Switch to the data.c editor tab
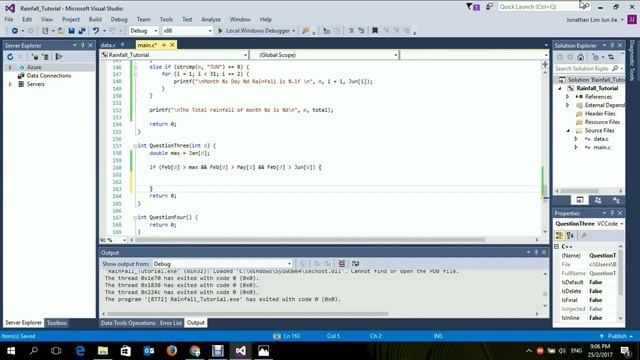The width and height of the screenshot is (640, 360). tap(108, 45)
